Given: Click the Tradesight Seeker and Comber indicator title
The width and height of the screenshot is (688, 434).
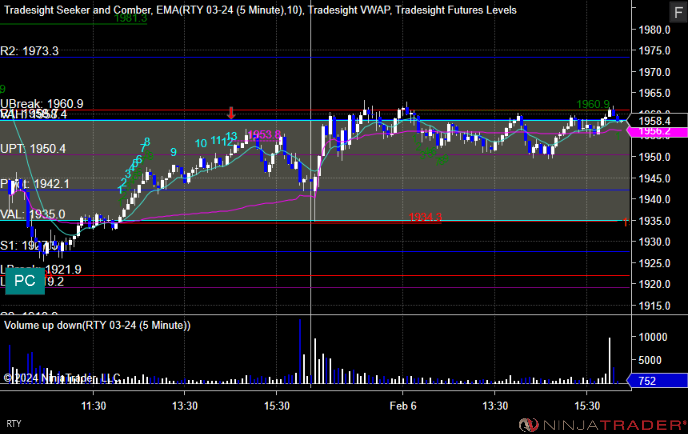Looking at the screenshot, I should point(78,10).
